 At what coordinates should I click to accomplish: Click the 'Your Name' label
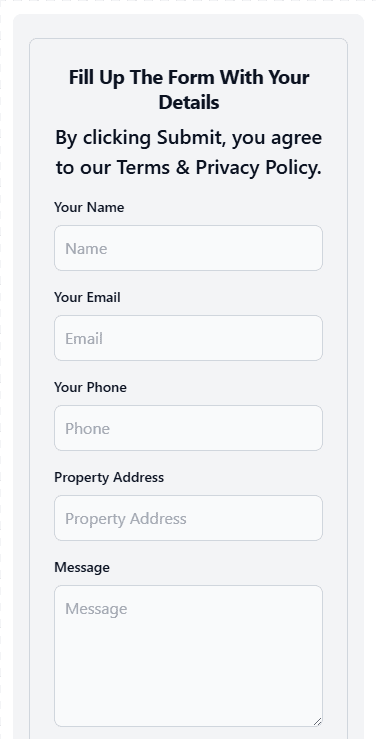(x=89, y=207)
